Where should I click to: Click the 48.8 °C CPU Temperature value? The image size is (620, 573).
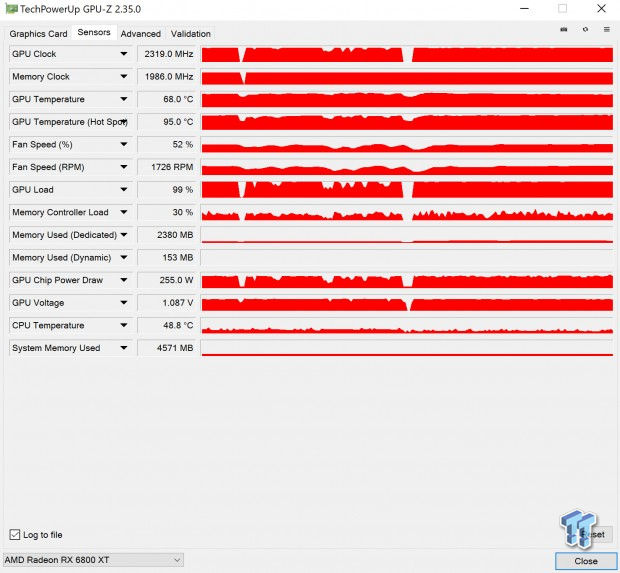coord(167,325)
